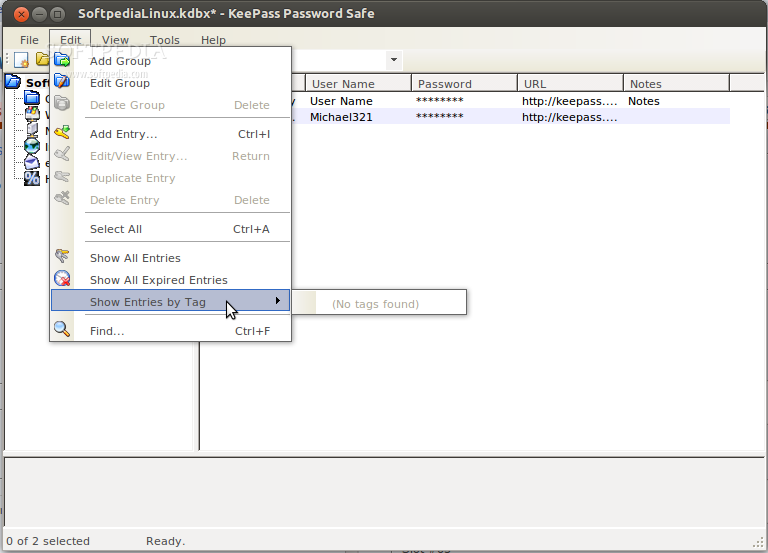Open the File menu

(29, 40)
